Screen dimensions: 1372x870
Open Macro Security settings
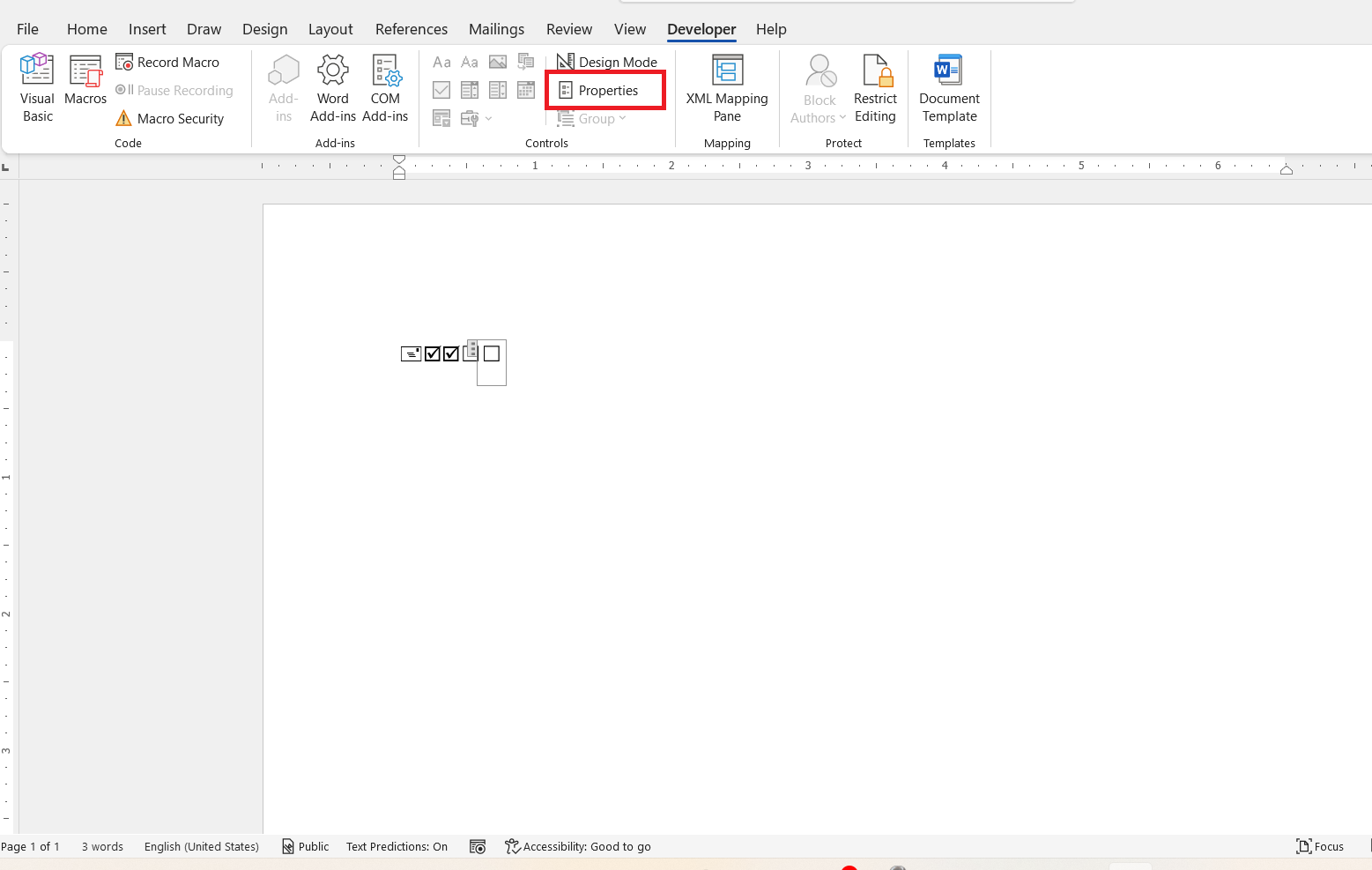[x=170, y=118]
